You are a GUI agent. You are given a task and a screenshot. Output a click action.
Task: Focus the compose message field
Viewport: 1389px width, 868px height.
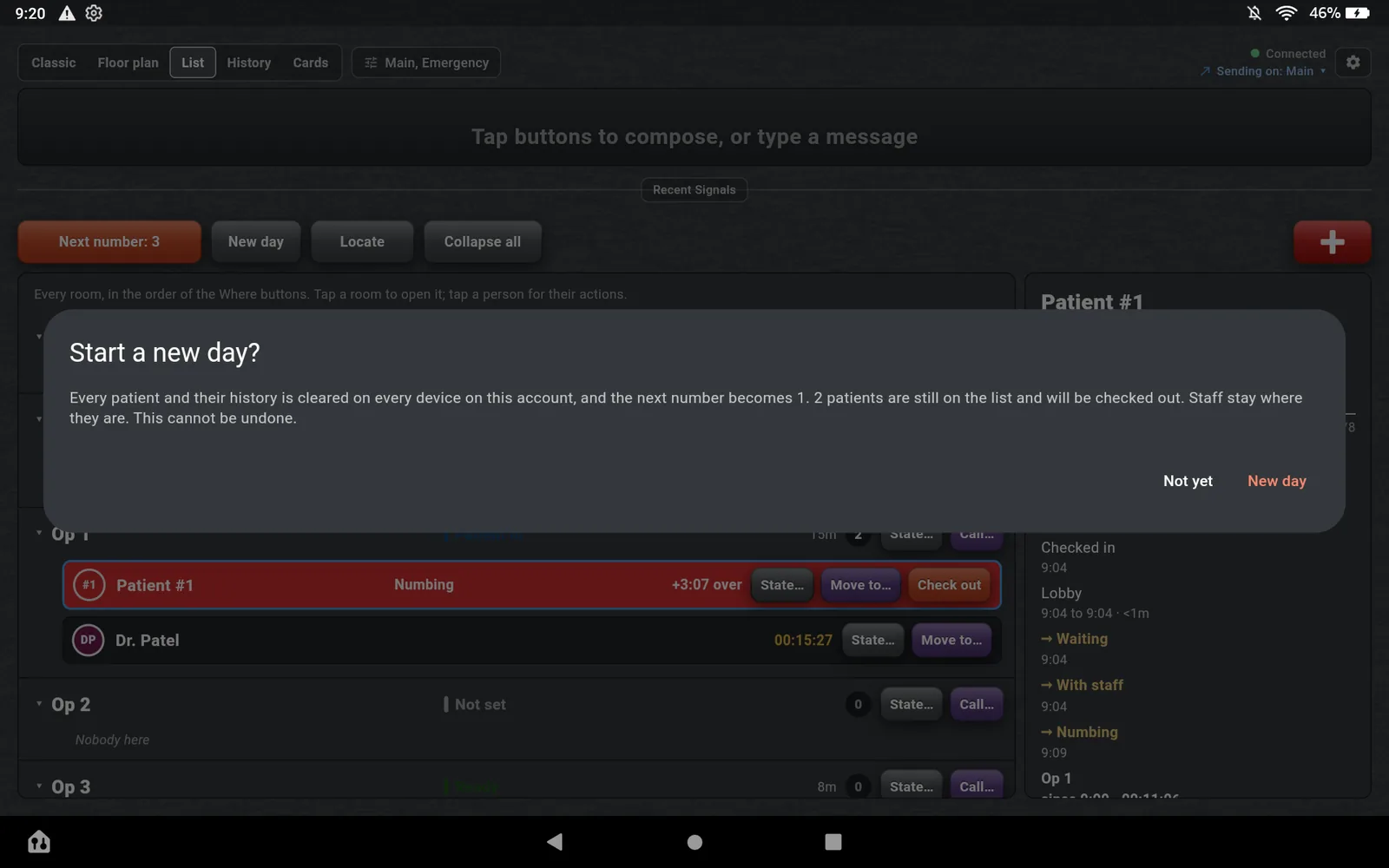694,128
